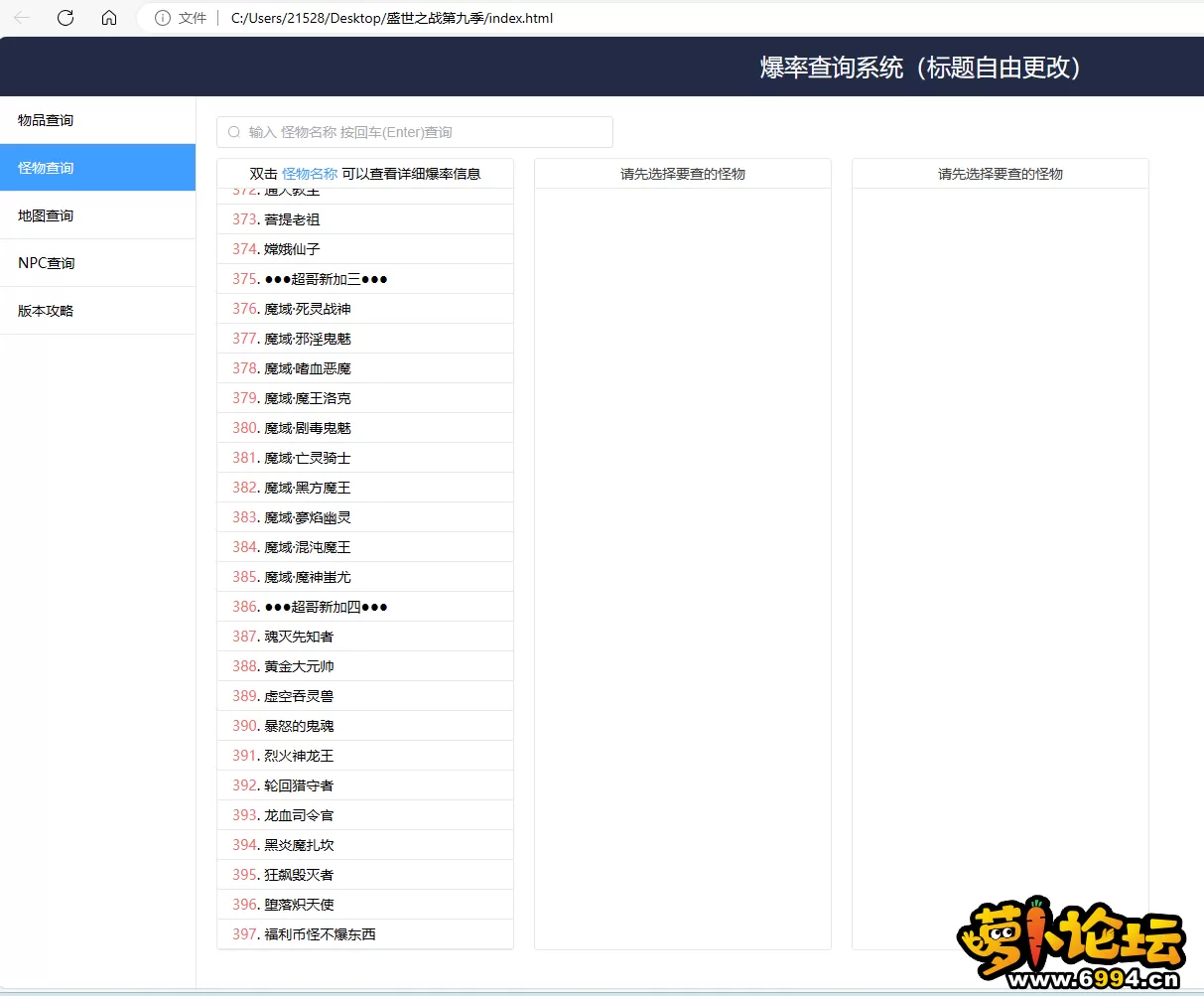Click the magnifier icon in monster search box
Screen dimensions: 1204x996
click(x=234, y=132)
